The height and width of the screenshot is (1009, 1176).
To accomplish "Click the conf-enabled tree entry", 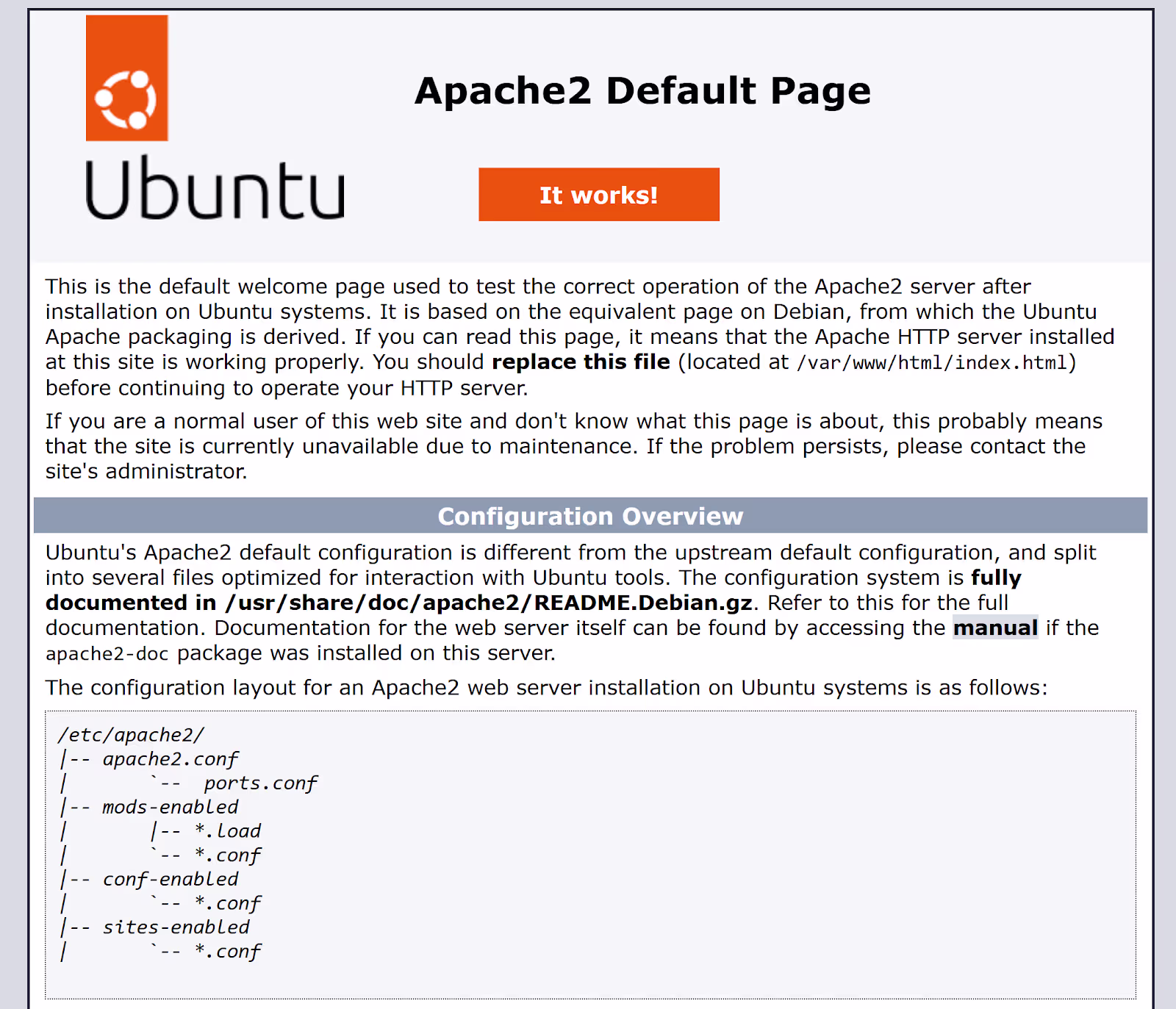I will (171, 879).
